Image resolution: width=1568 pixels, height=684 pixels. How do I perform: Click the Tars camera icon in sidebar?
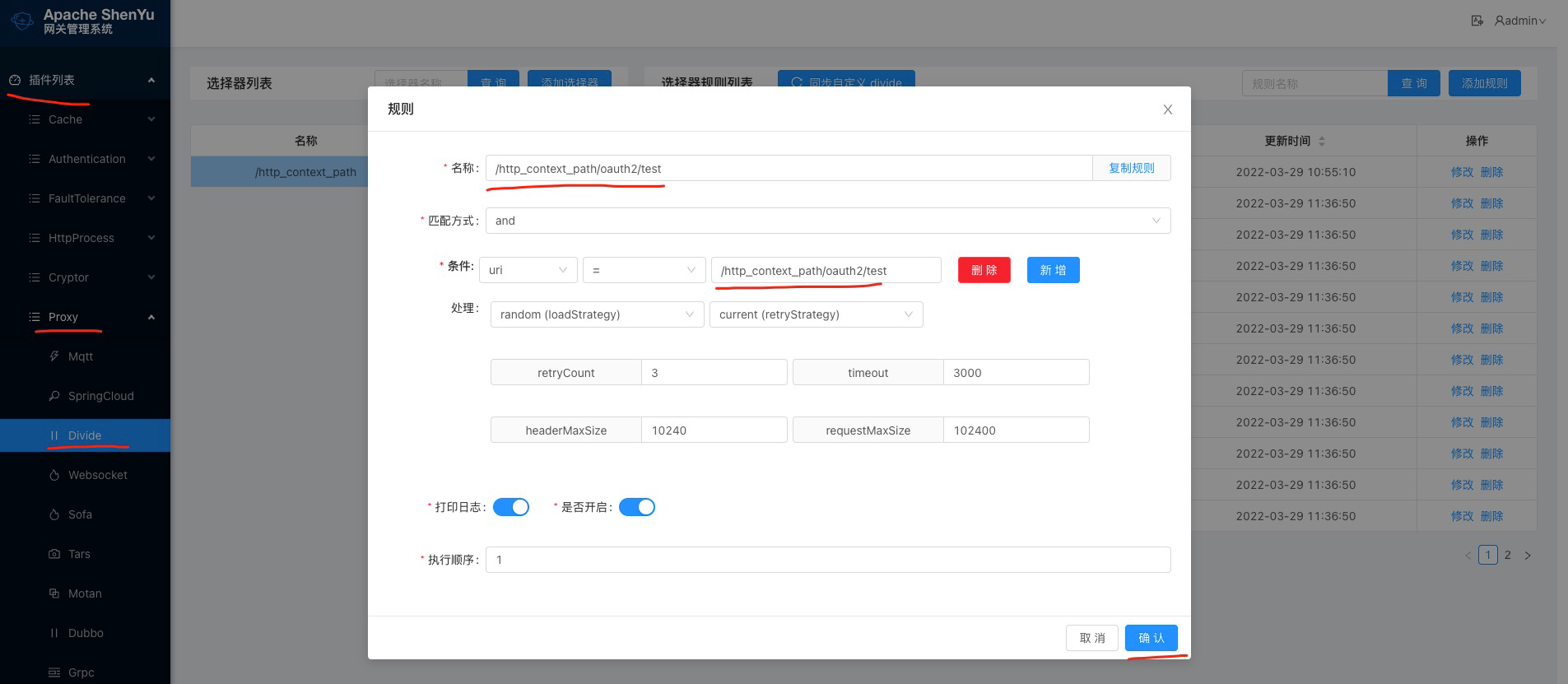(x=54, y=554)
